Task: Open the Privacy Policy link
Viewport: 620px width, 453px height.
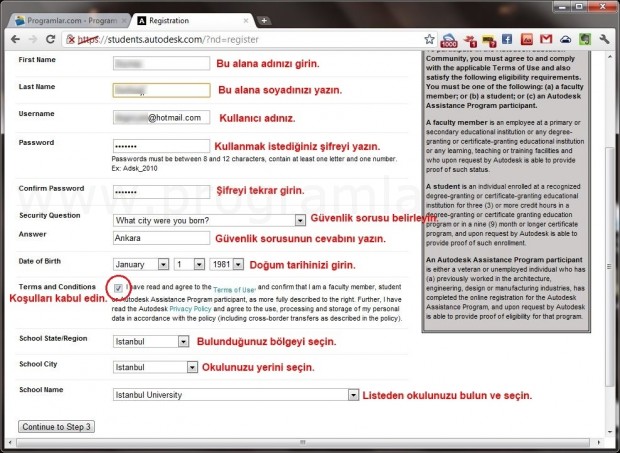Action: coord(190,309)
